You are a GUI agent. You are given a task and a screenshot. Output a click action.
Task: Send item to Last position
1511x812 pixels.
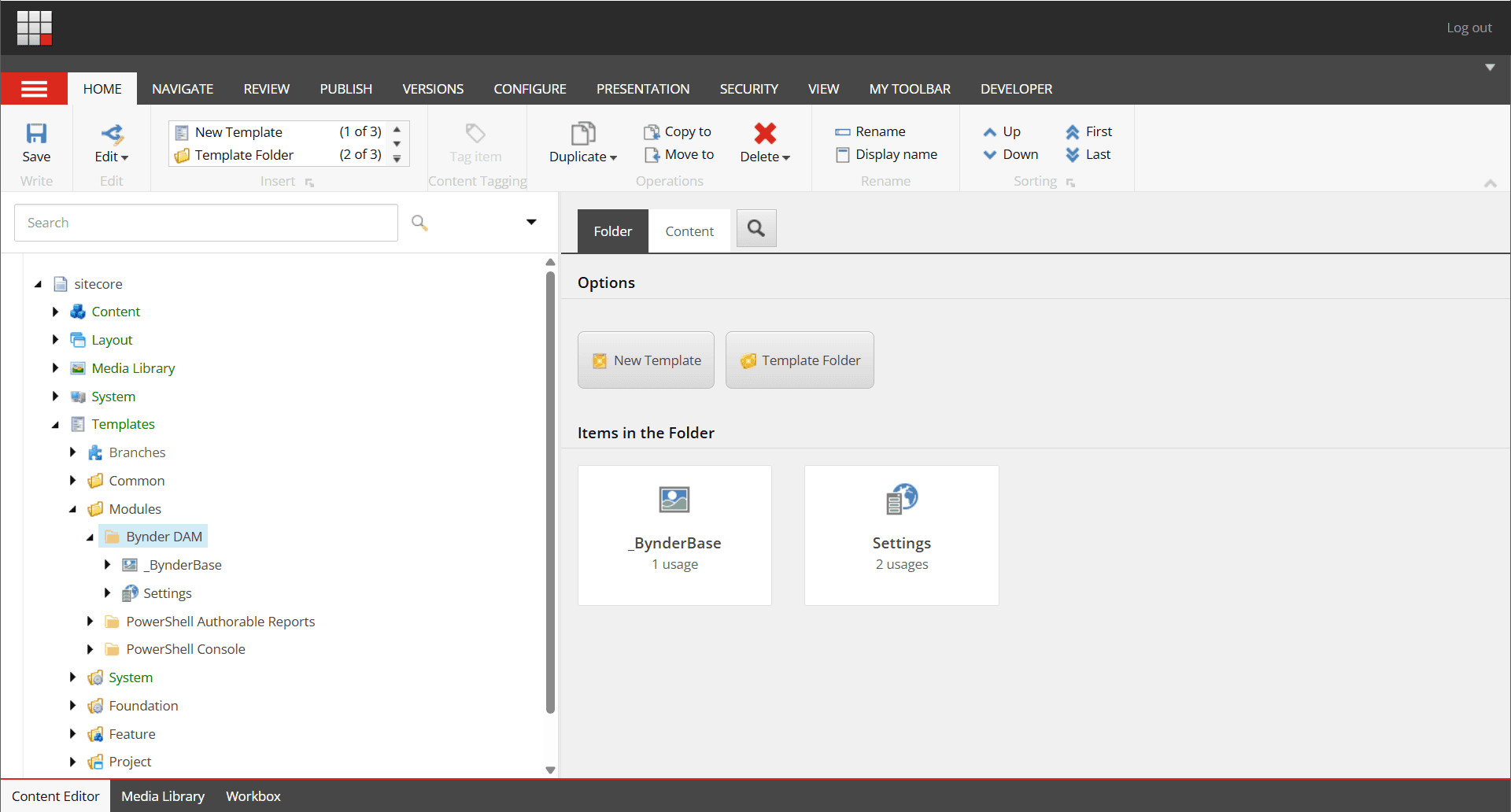click(1074, 154)
